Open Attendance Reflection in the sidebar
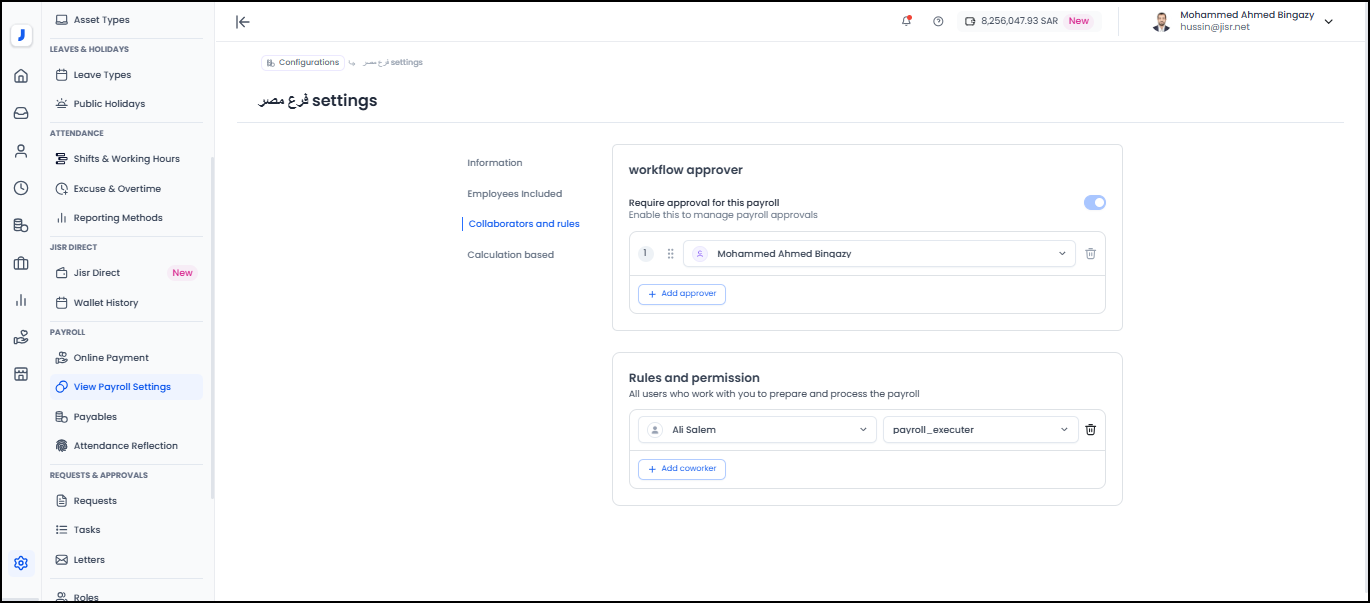This screenshot has height=603, width=1370. tap(125, 446)
